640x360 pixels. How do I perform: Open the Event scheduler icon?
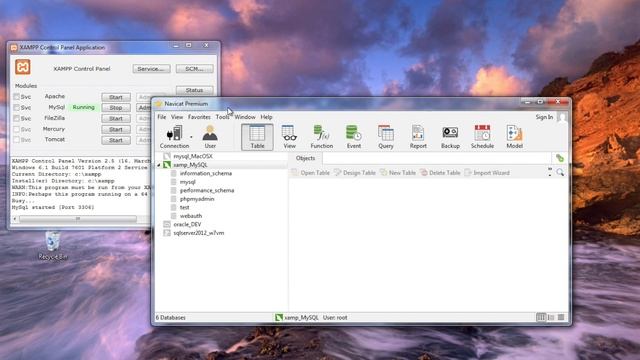[x=353, y=137]
